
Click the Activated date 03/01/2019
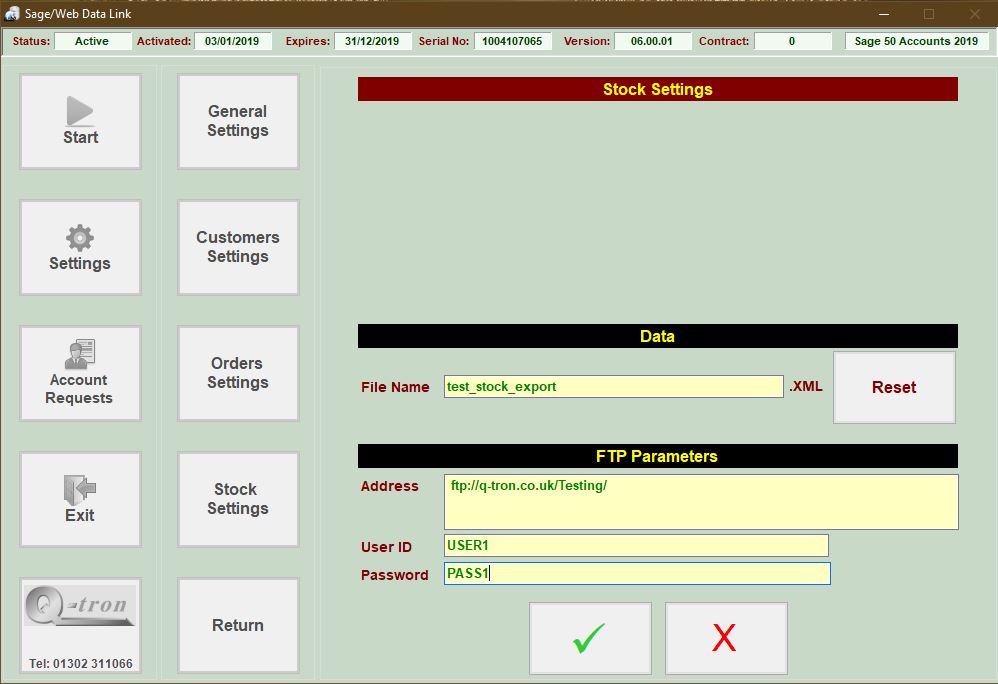(x=232, y=41)
